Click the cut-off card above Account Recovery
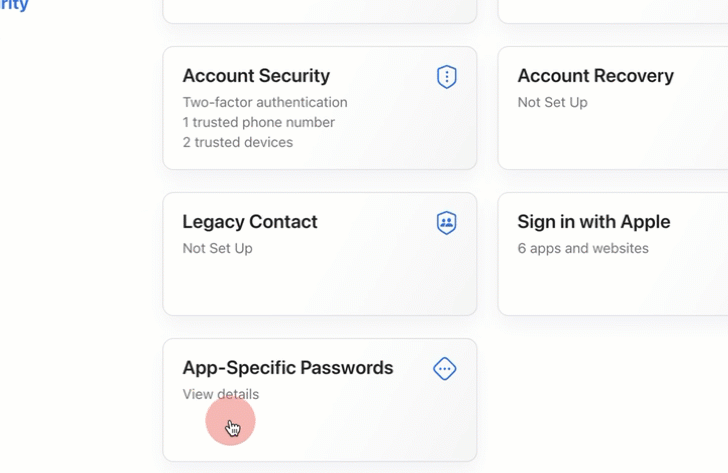 point(612,10)
